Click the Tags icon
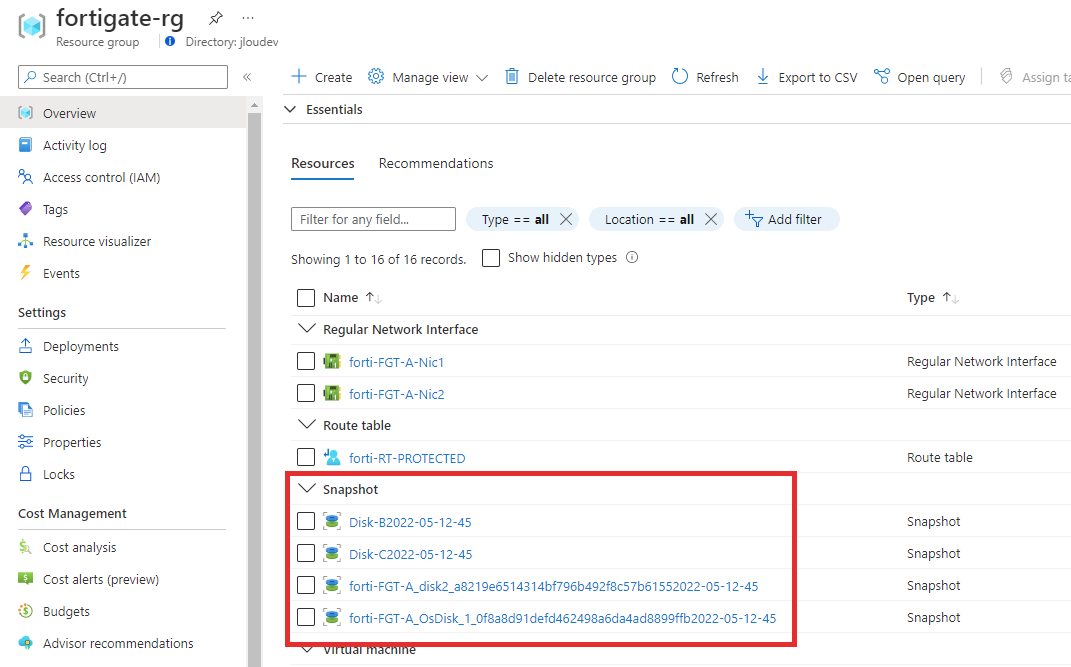 point(26,209)
